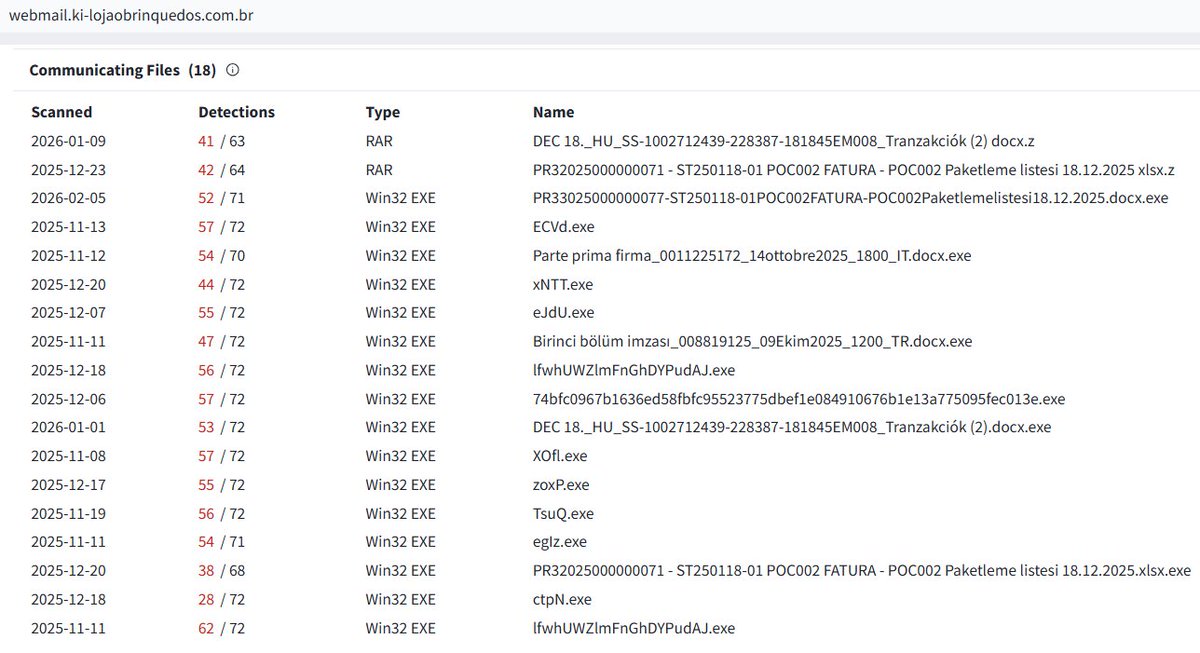The height and width of the screenshot is (653, 1200).
Task: Click the 57 / 72 ratio in the XOfl.exe row
Action: pyautogui.click(x=221, y=456)
